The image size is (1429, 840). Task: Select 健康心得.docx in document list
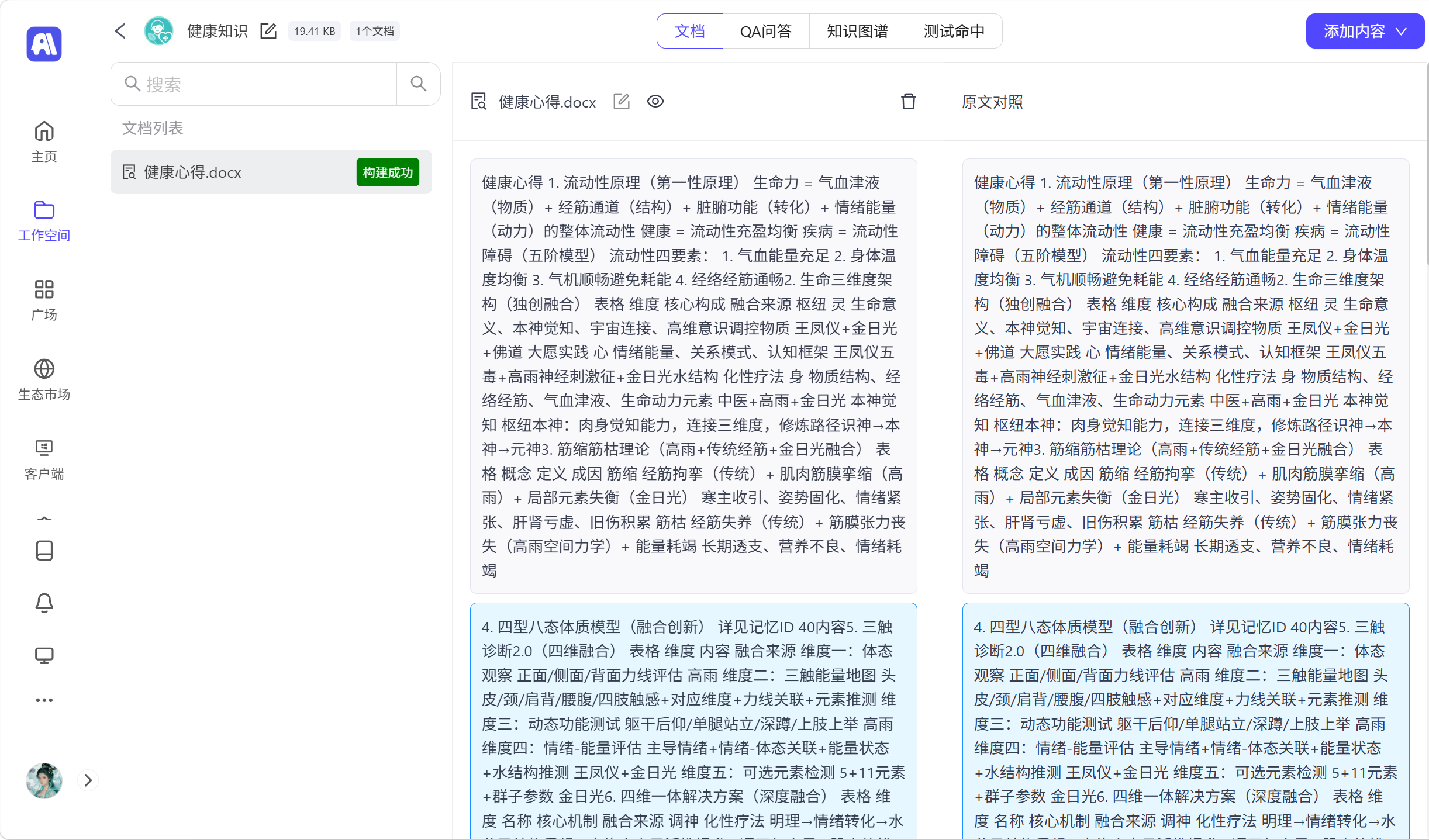(271, 172)
